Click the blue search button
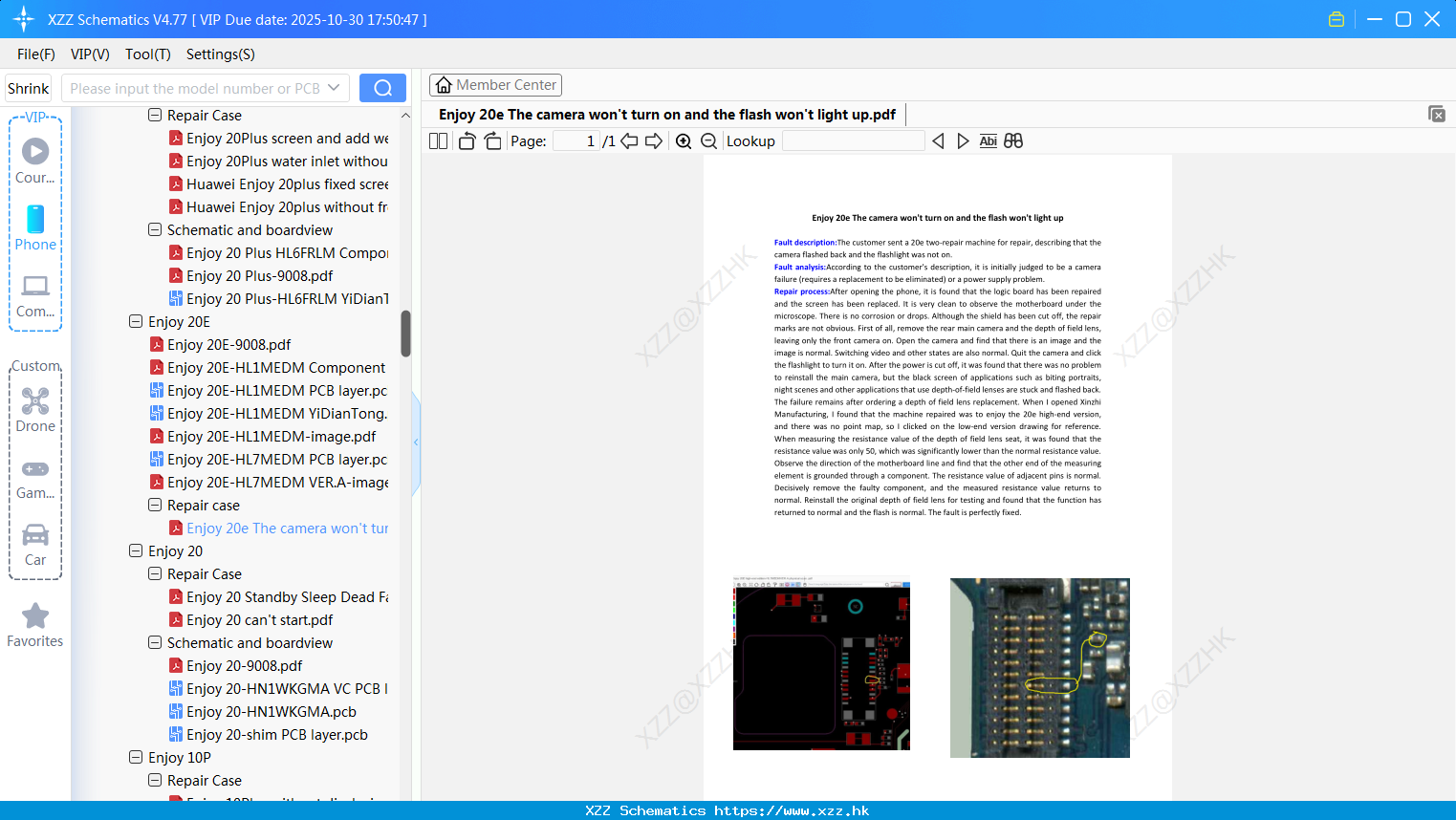The width and height of the screenshot is (1456, 820). tap(382, 88)
